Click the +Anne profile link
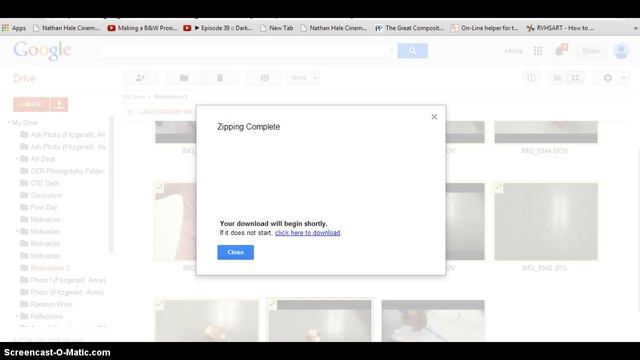640x360 pixels. click(x=513, y=51)
